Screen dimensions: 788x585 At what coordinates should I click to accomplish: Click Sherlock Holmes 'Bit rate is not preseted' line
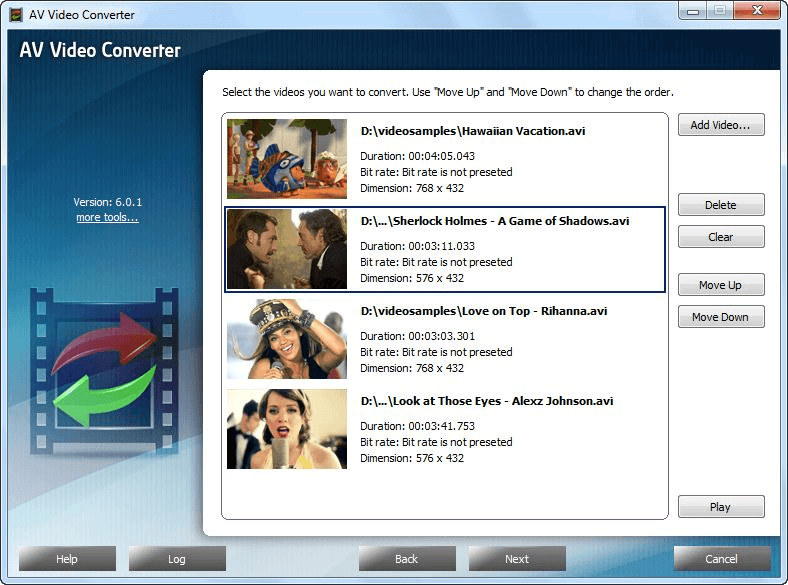click(436, 262)
